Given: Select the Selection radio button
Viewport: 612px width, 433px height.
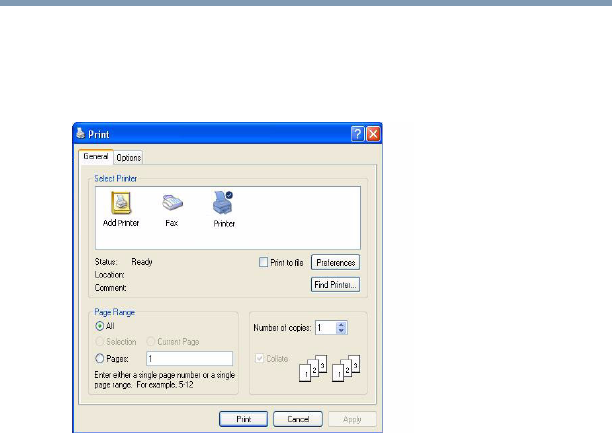Looking at the screenshot, I should [x=100, y=342].
